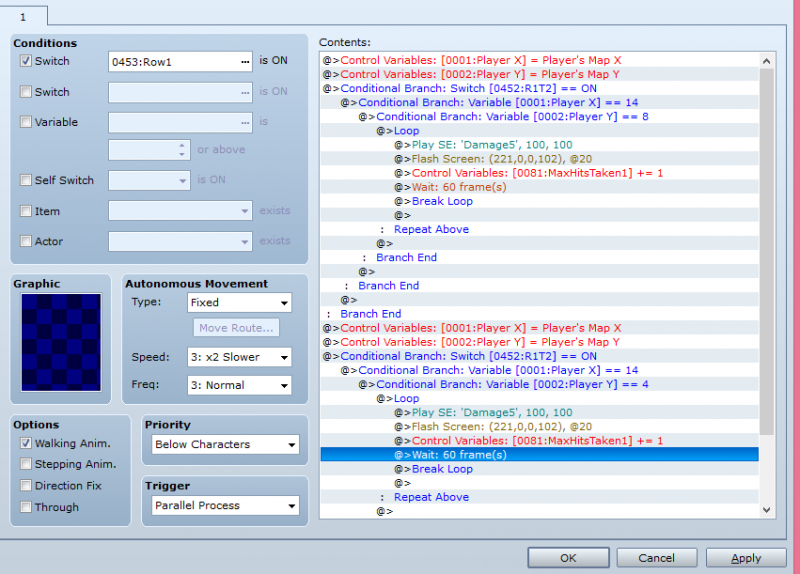
Task: Open the Freq dropdown
Action: pyautogui.click(x=239, y=385)
